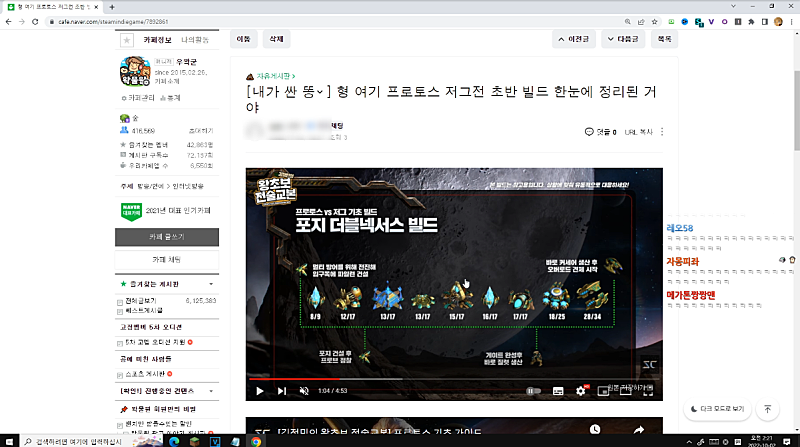800x447 pixels.
Task: Click the share page icon in address bar
Action: (641, 21)
